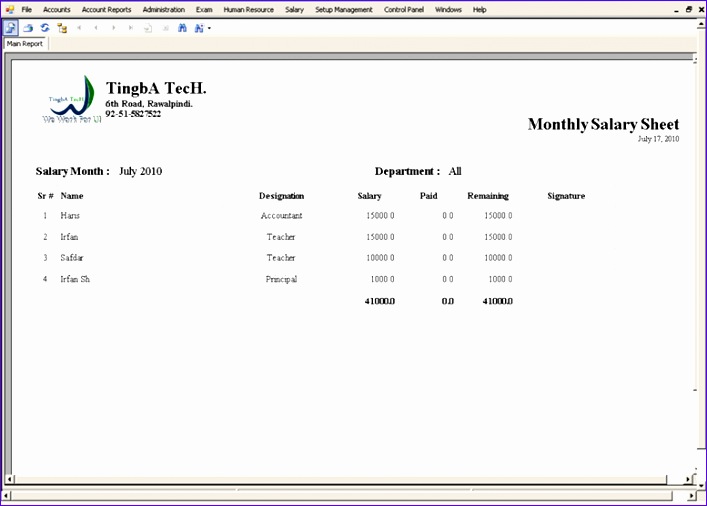Click the report viewer horizontal scroll left arrow
Image resolution: width=707 pixels, height=506 pixels.
click(10, 479)
